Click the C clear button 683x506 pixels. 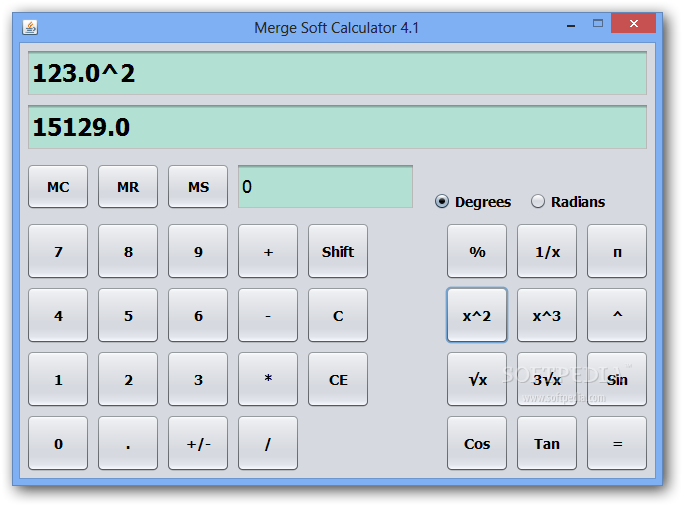(338, 315)
